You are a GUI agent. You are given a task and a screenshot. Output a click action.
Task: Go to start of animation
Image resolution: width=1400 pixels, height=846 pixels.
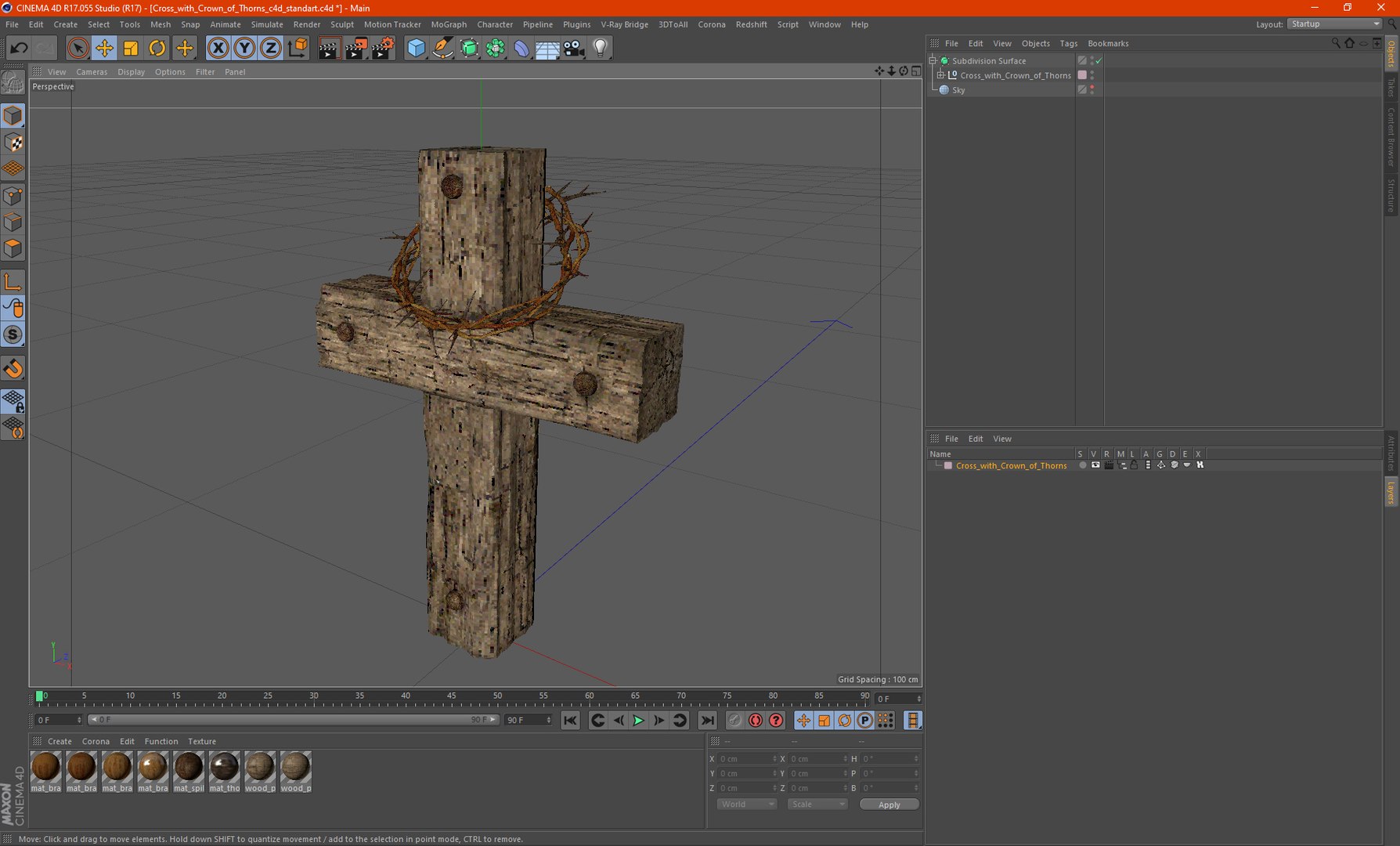[570, 721]
